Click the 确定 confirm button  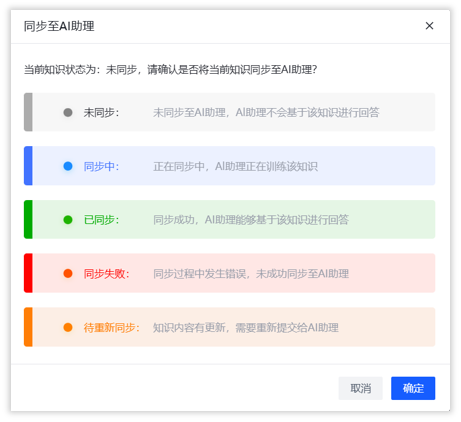tap(413, 388)
